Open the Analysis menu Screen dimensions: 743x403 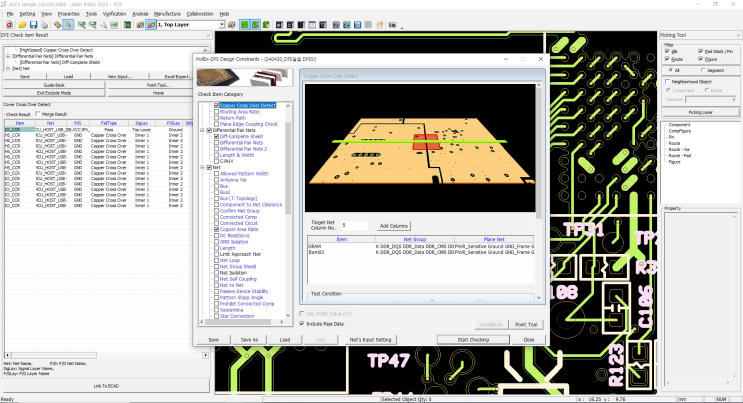tap(140, 14)
